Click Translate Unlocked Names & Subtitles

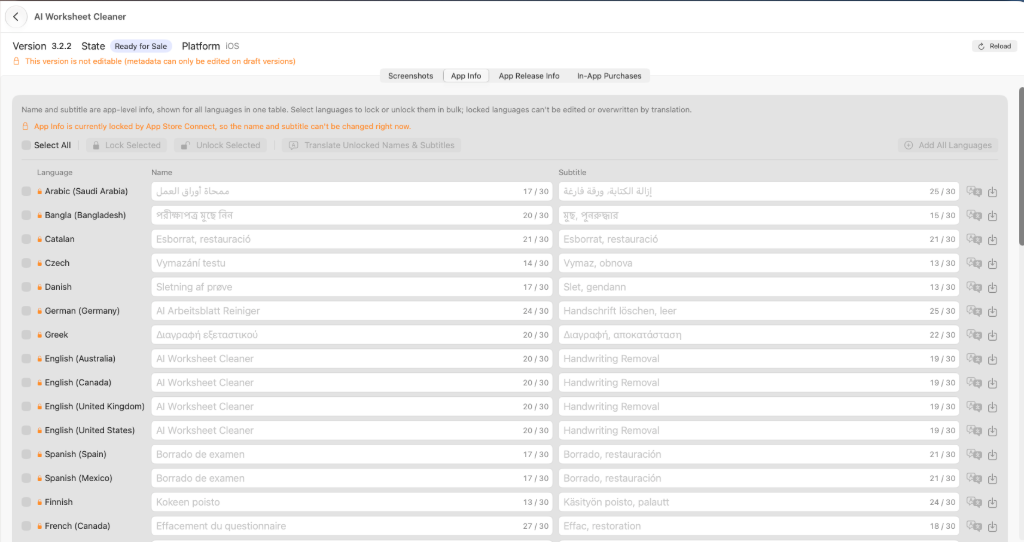[372, 145]
